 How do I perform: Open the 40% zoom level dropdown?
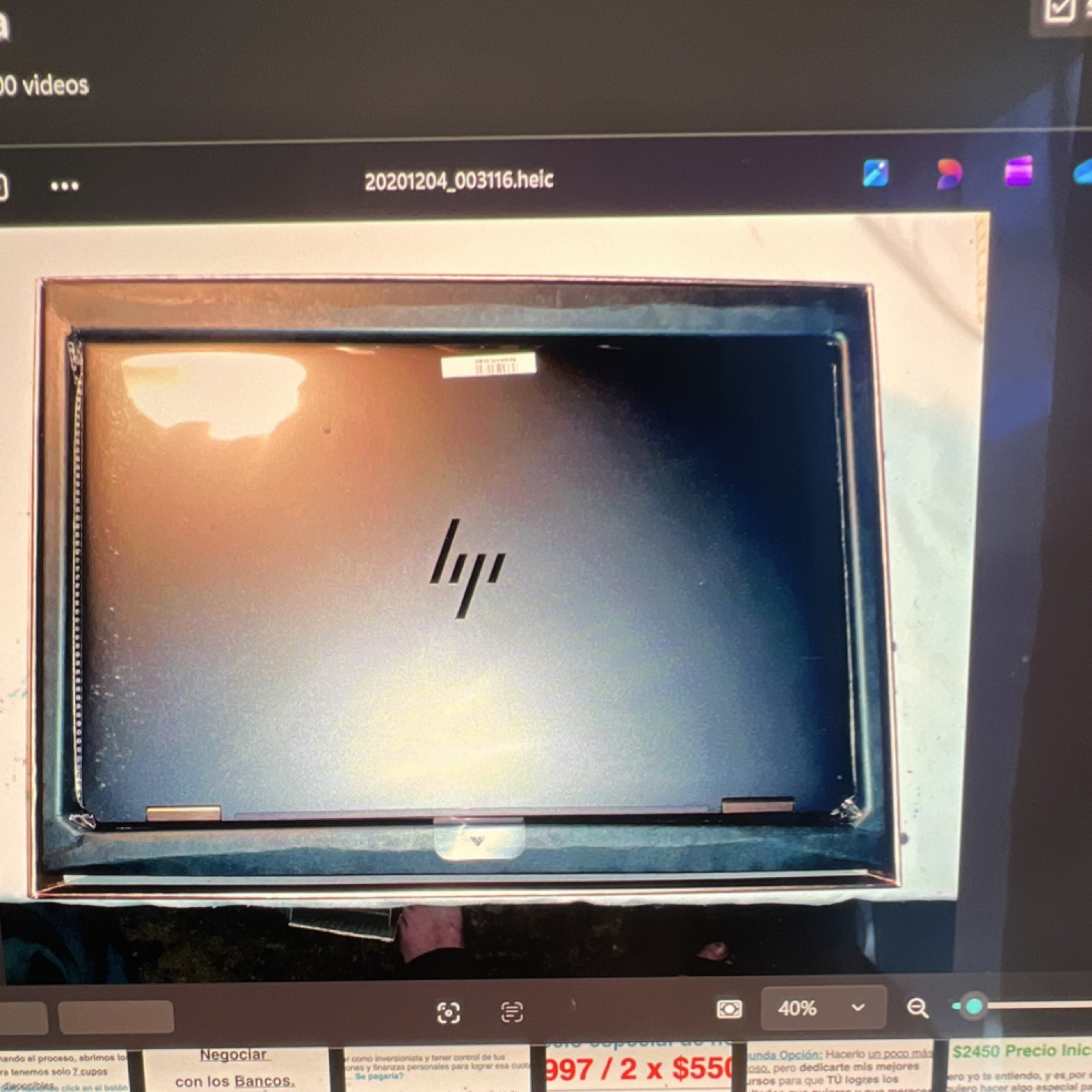pyautogui.click(x=823, y=1007)
